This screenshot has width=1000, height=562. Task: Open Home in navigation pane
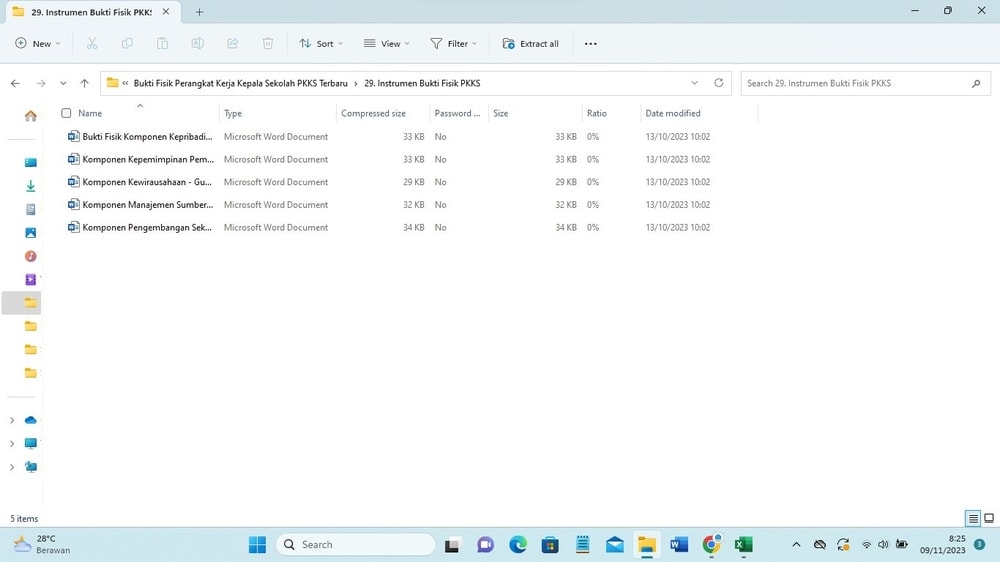click(x=30, y=116)
